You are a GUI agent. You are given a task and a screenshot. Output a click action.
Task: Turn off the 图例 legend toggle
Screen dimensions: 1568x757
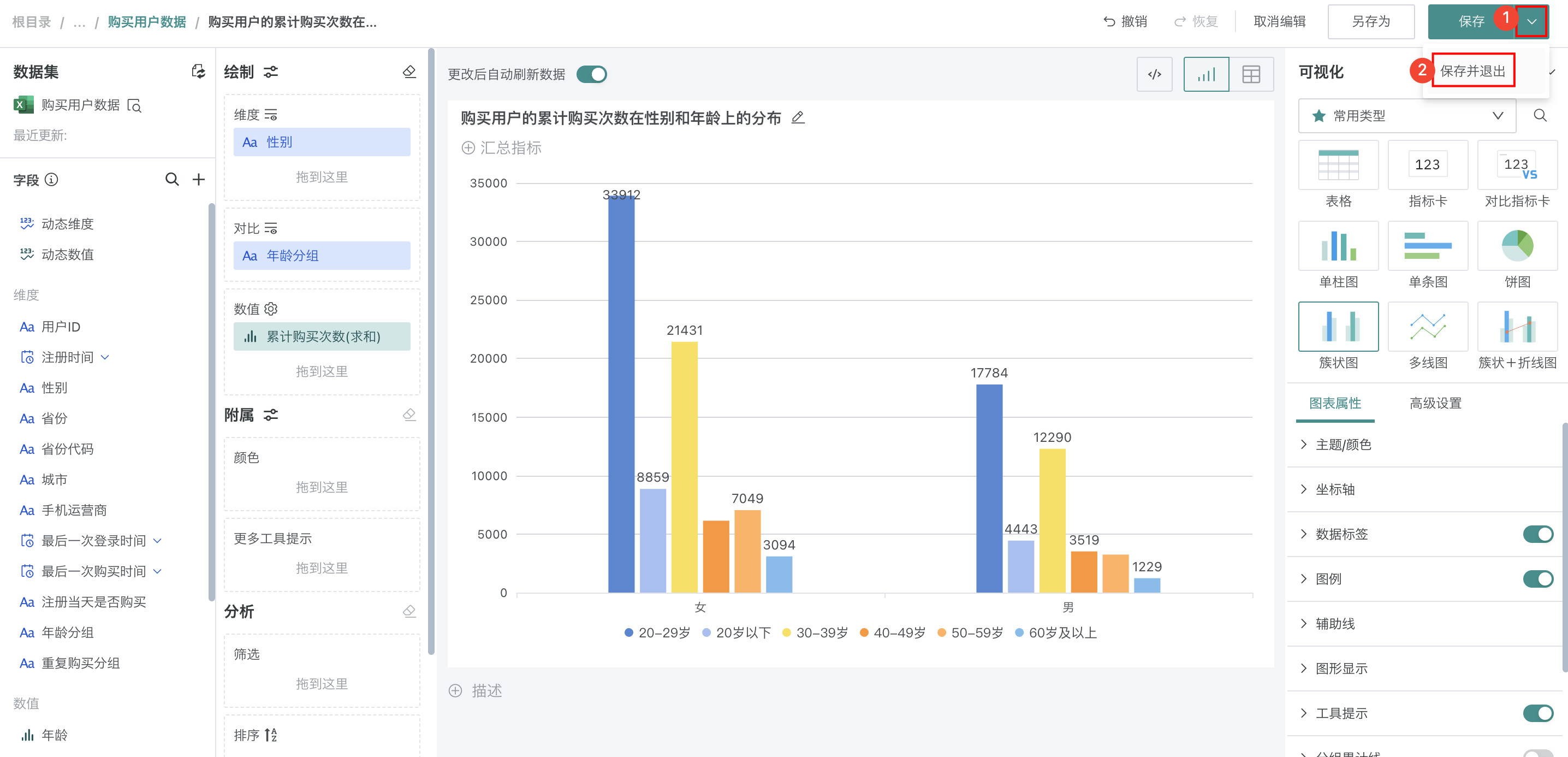pos(1537,578)
